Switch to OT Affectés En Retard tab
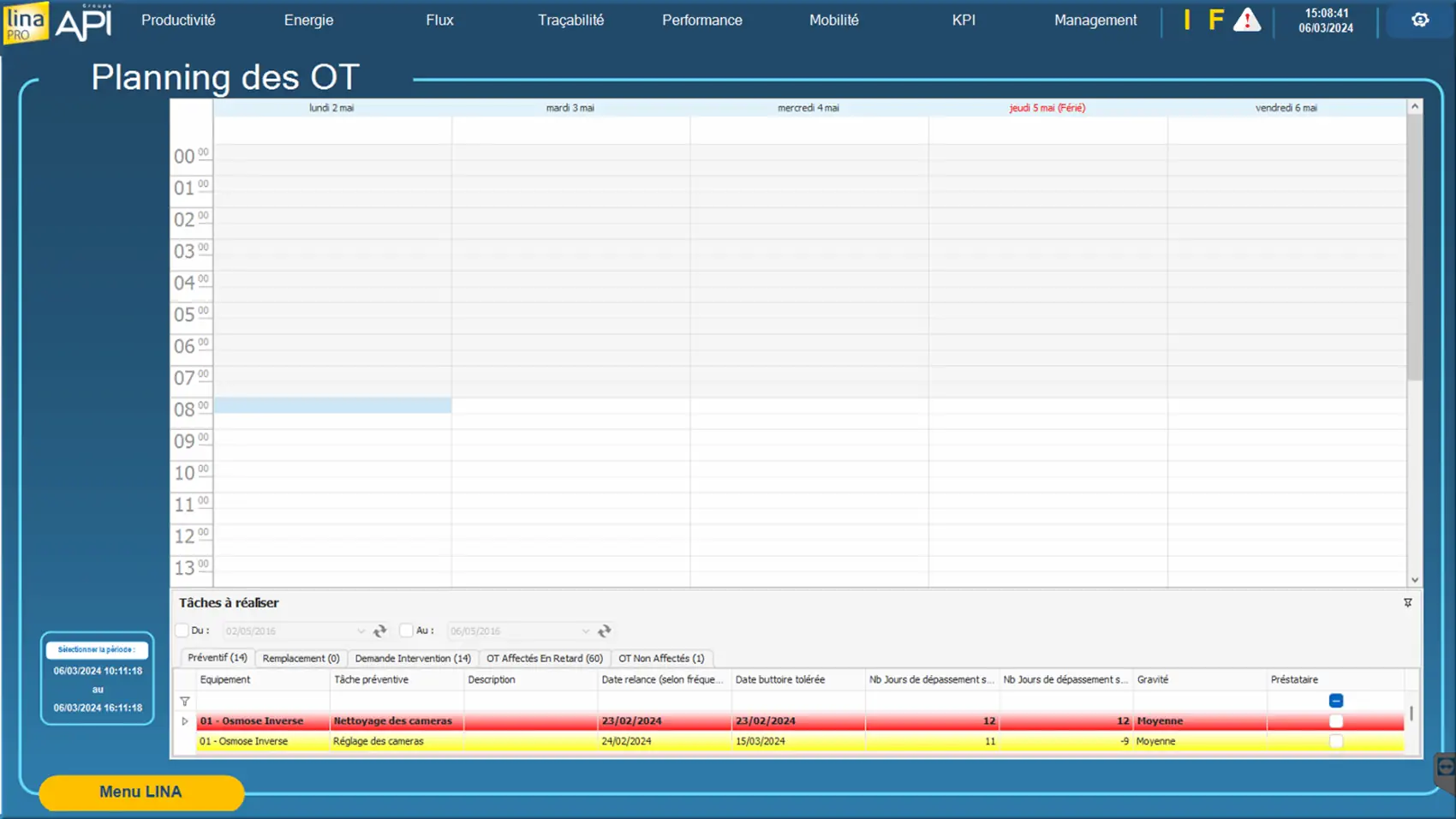The image size is (1456, 819). (x=544, y=658)
